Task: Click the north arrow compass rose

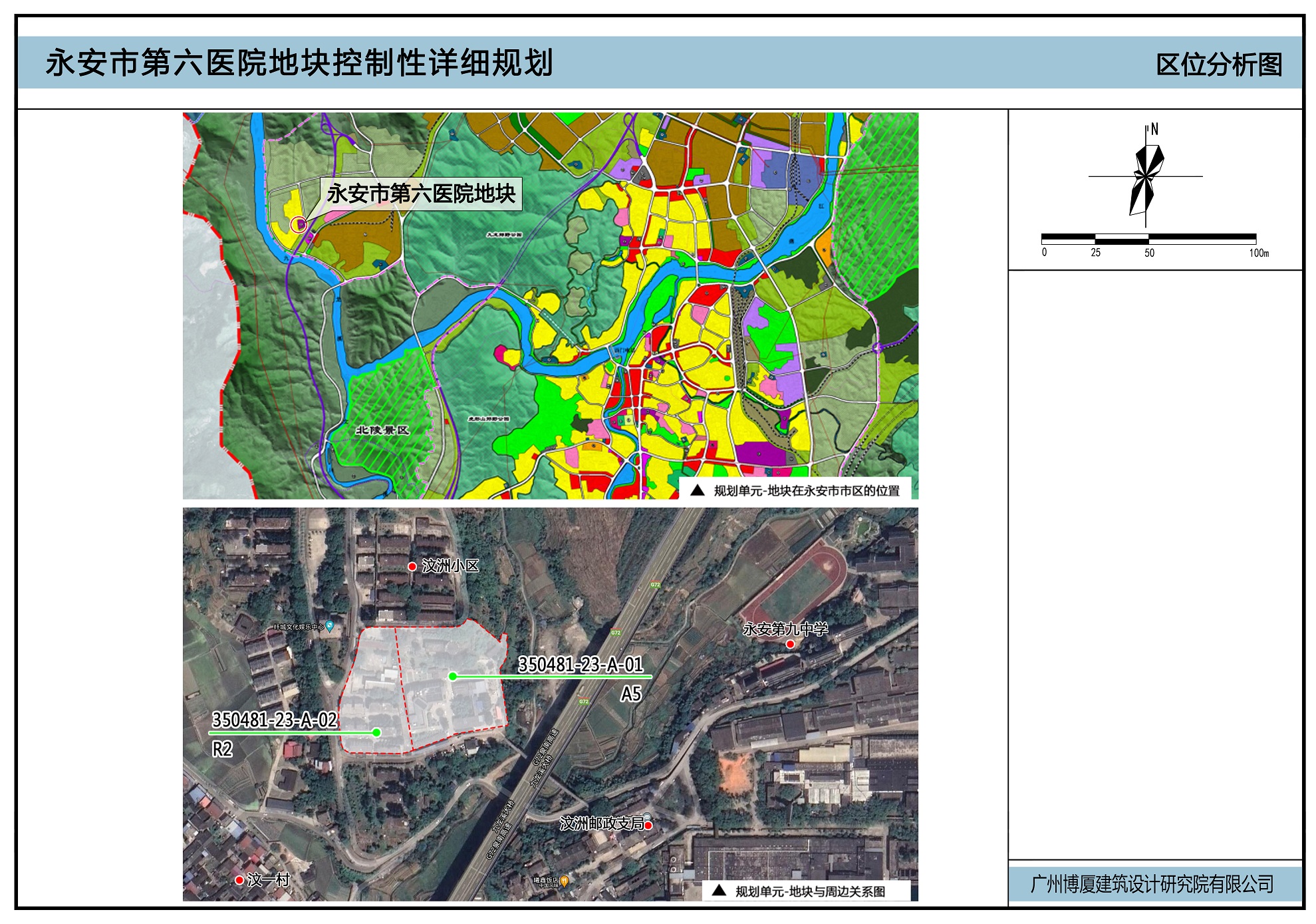Action: (x=1146, y=177)
